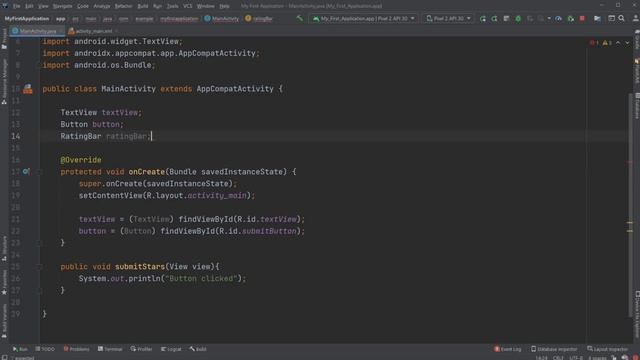Screen dimensions: 640x360
Task: Open the Database Inspector button
Action: tap(554, 349)
